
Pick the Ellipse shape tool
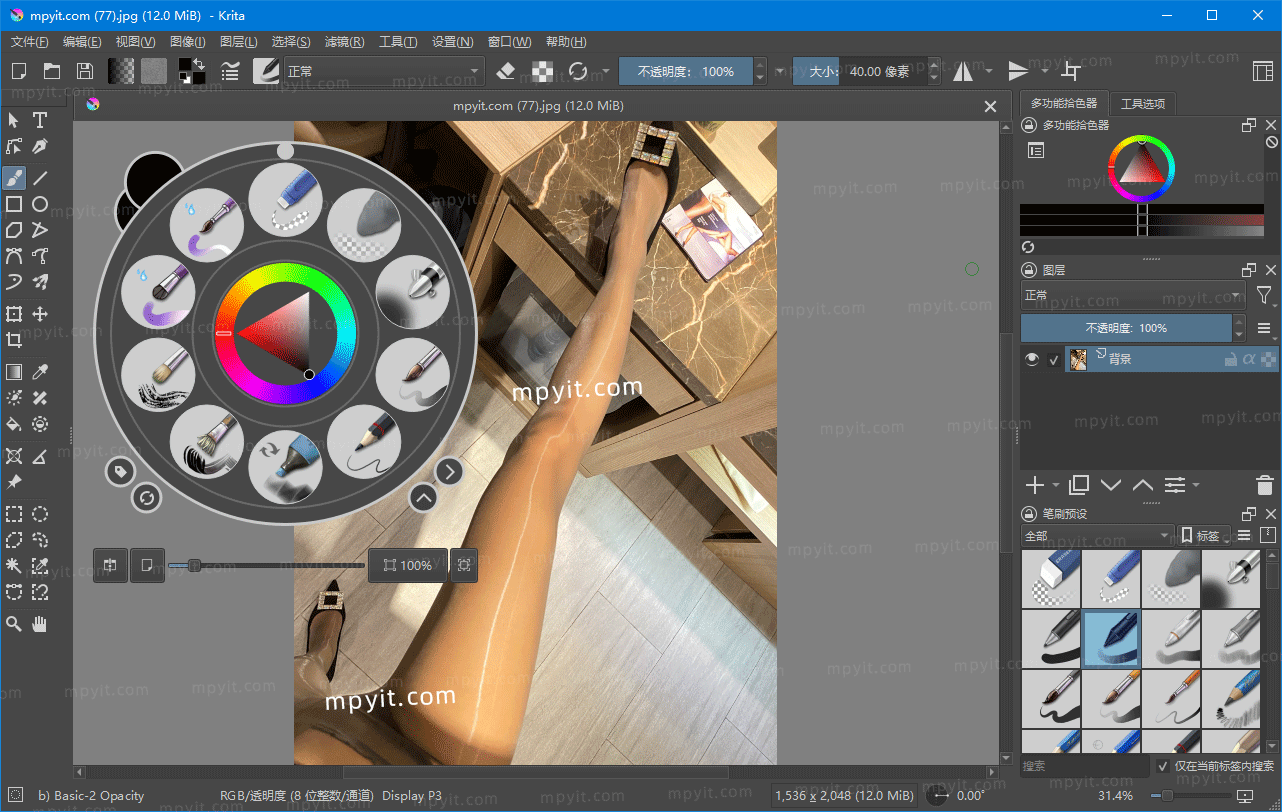pyautogui.click(x=40, y=204)
